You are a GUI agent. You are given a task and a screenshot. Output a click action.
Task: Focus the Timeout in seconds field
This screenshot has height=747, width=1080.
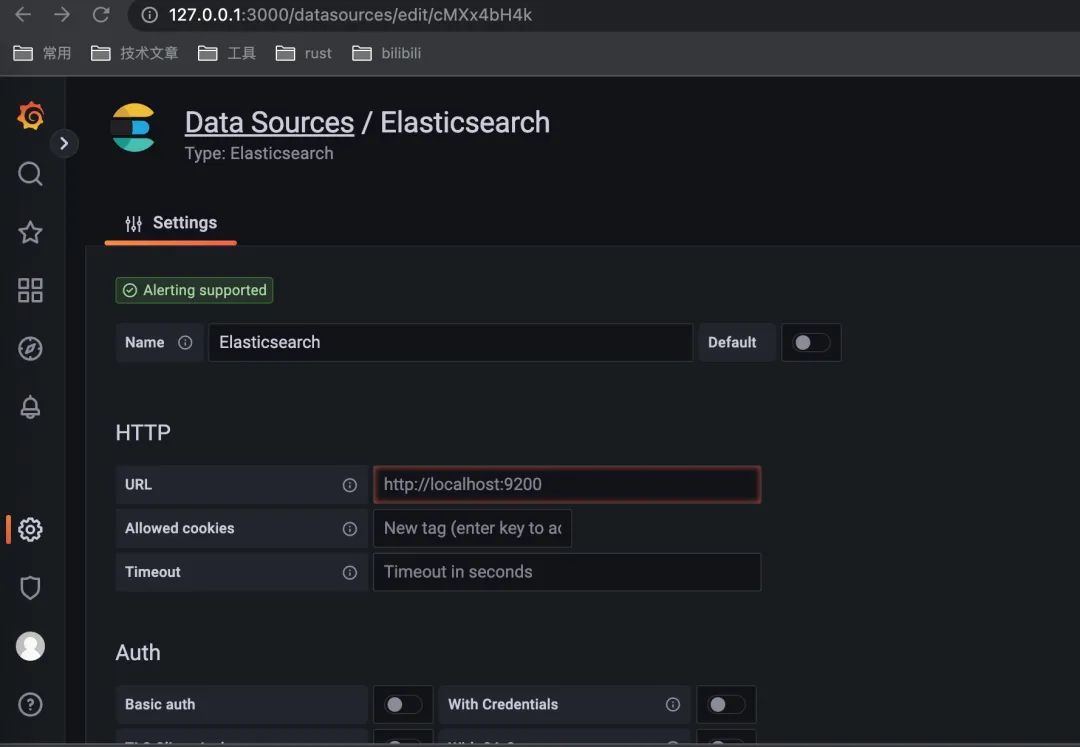[567, 572]
